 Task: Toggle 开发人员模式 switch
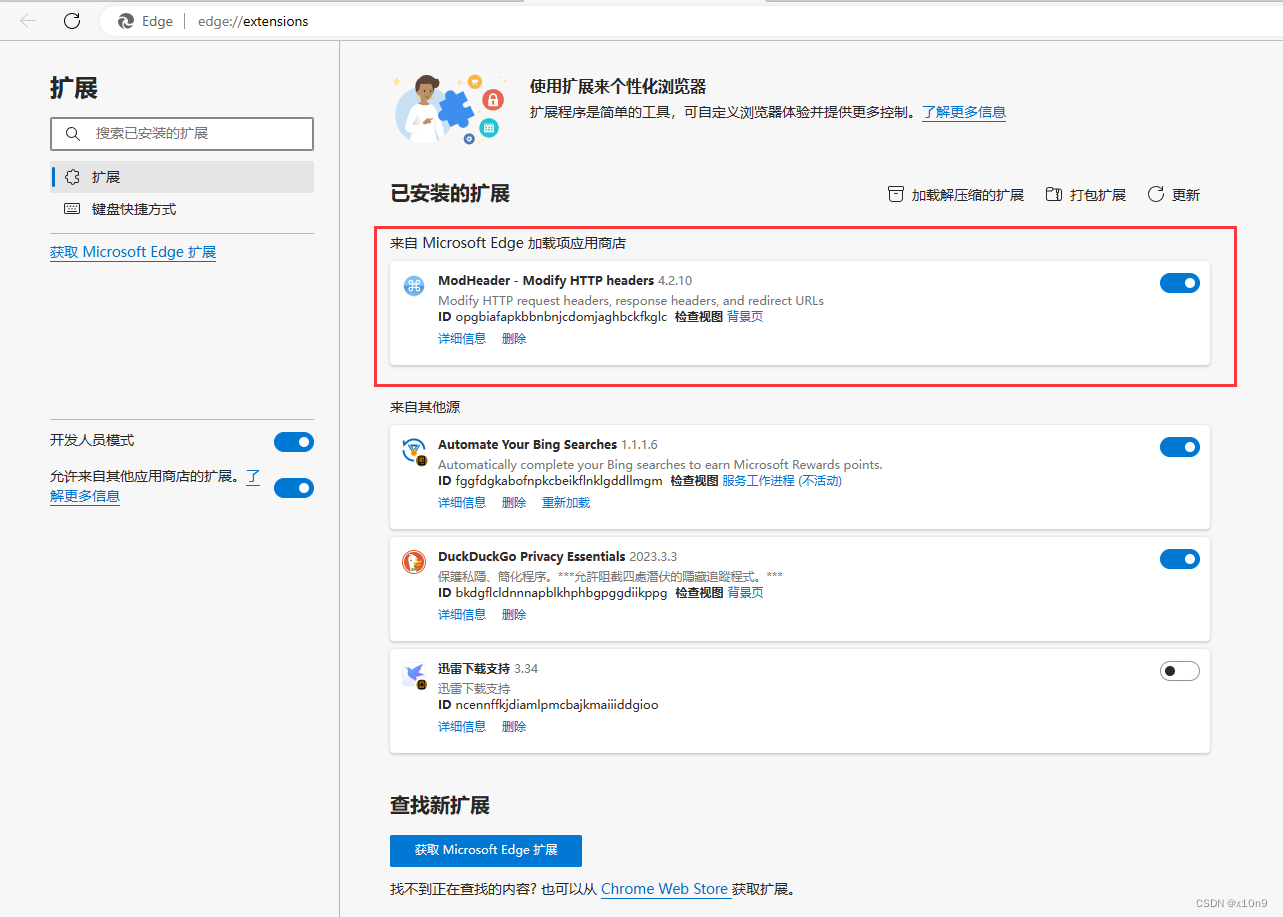click(294, 442)
